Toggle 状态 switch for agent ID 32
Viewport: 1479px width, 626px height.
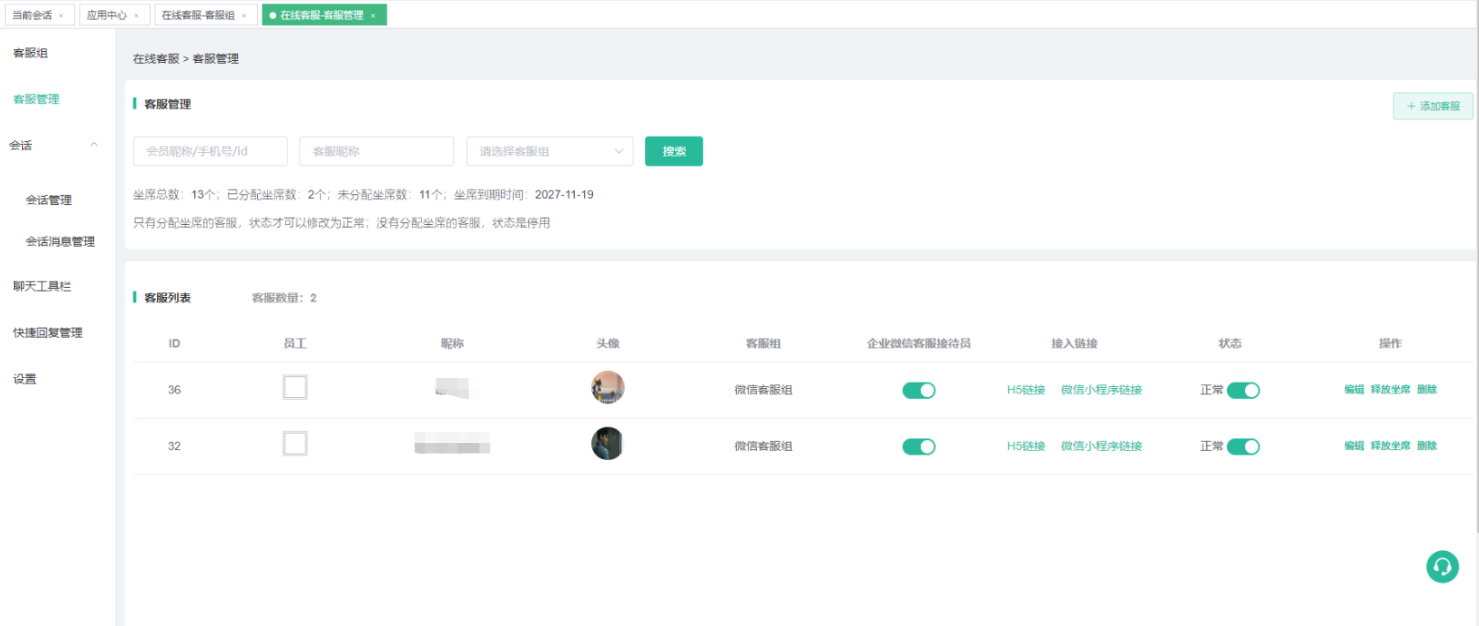[1243, 446]
